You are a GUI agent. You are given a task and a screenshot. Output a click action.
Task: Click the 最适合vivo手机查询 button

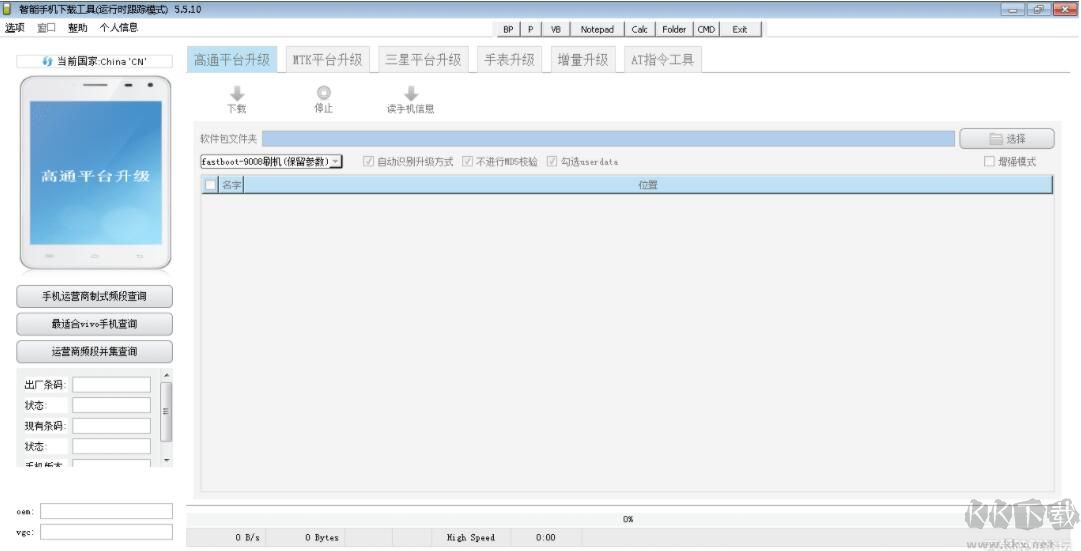point(94,324)
